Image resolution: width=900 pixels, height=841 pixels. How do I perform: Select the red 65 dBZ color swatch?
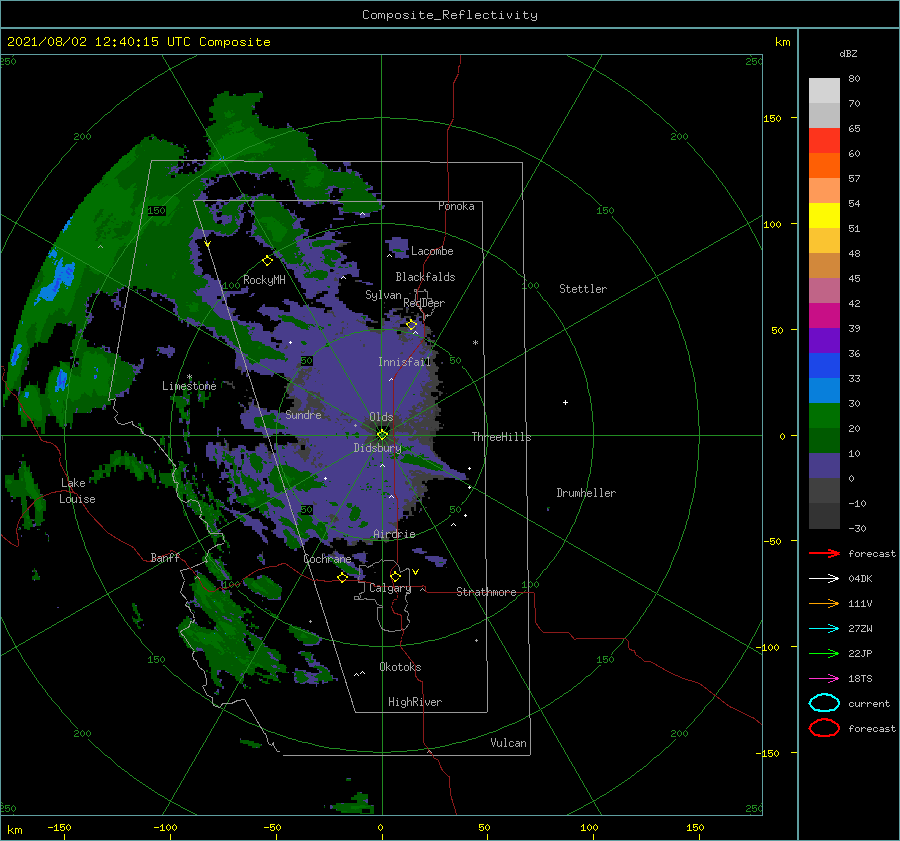pyautogui.click(x=824, y=140)
